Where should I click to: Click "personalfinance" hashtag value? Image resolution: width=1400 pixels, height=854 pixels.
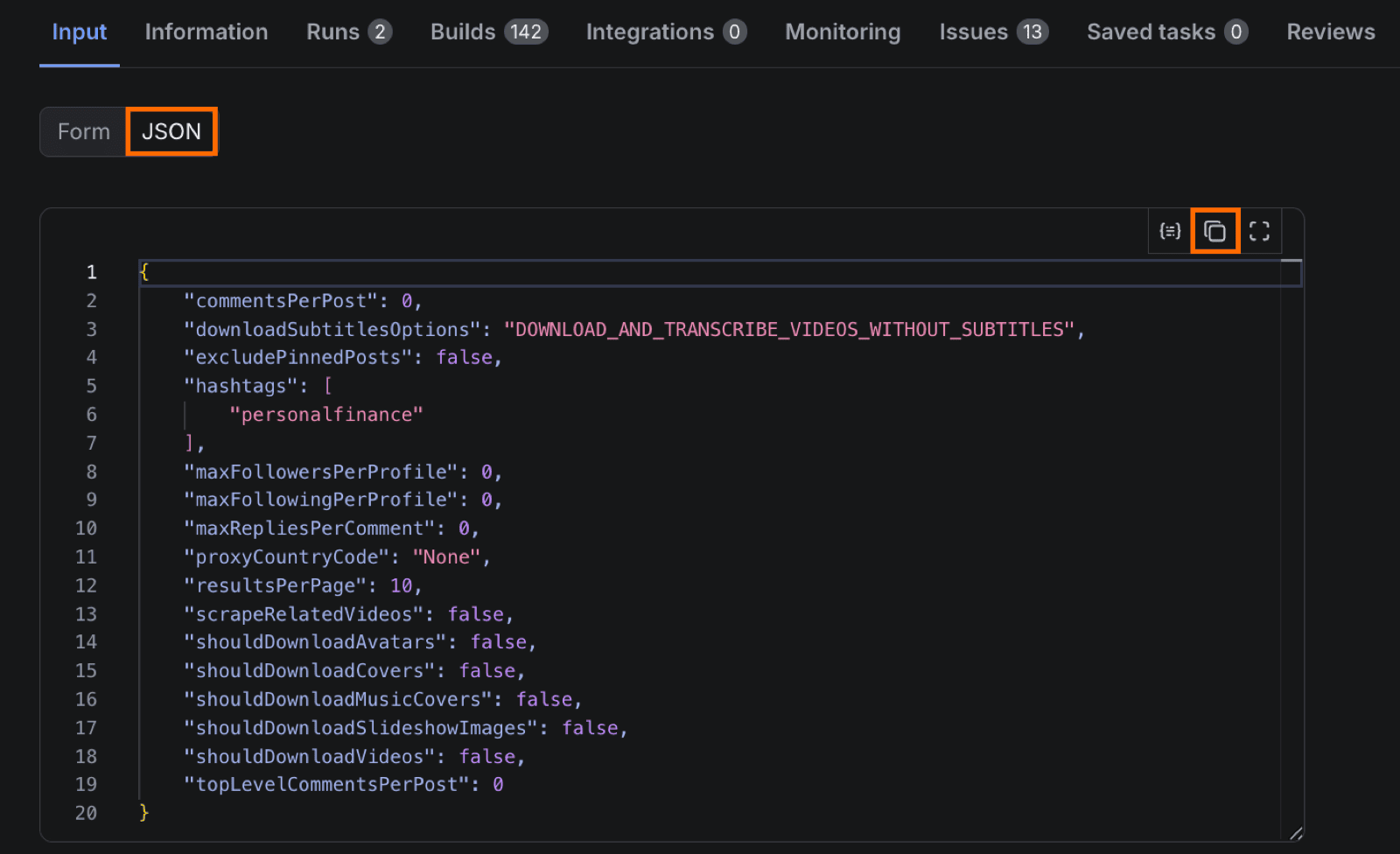[x=326, y=415]
